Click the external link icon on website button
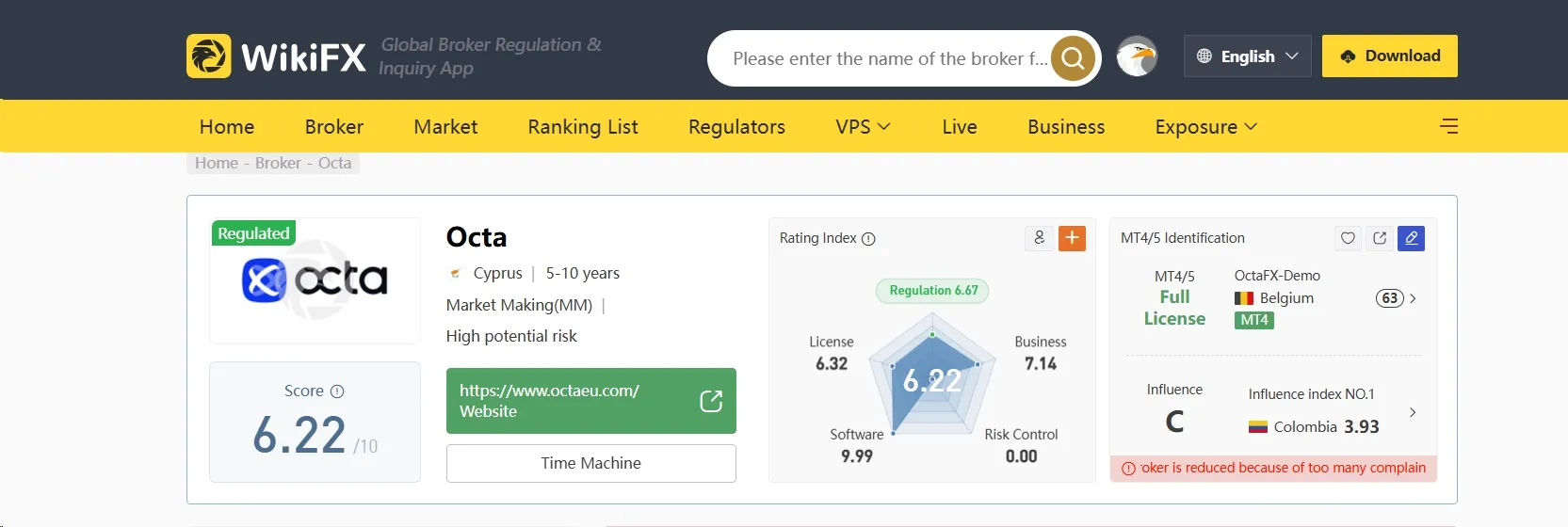The width and height of the screenshot is (1568, 527). click(711, 401)
